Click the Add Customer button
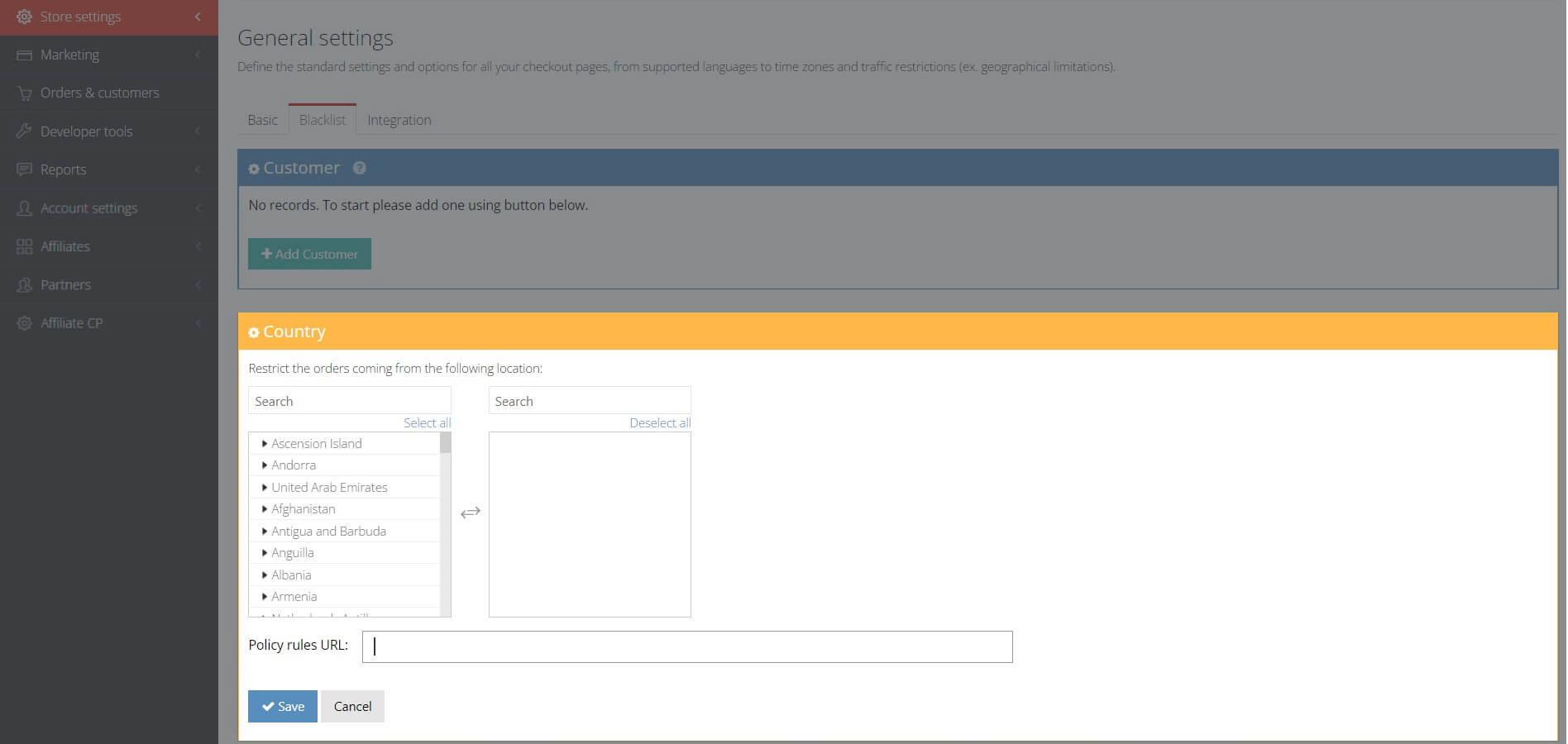The width and height of the screenshot is (1568, 744). point(309,254)
